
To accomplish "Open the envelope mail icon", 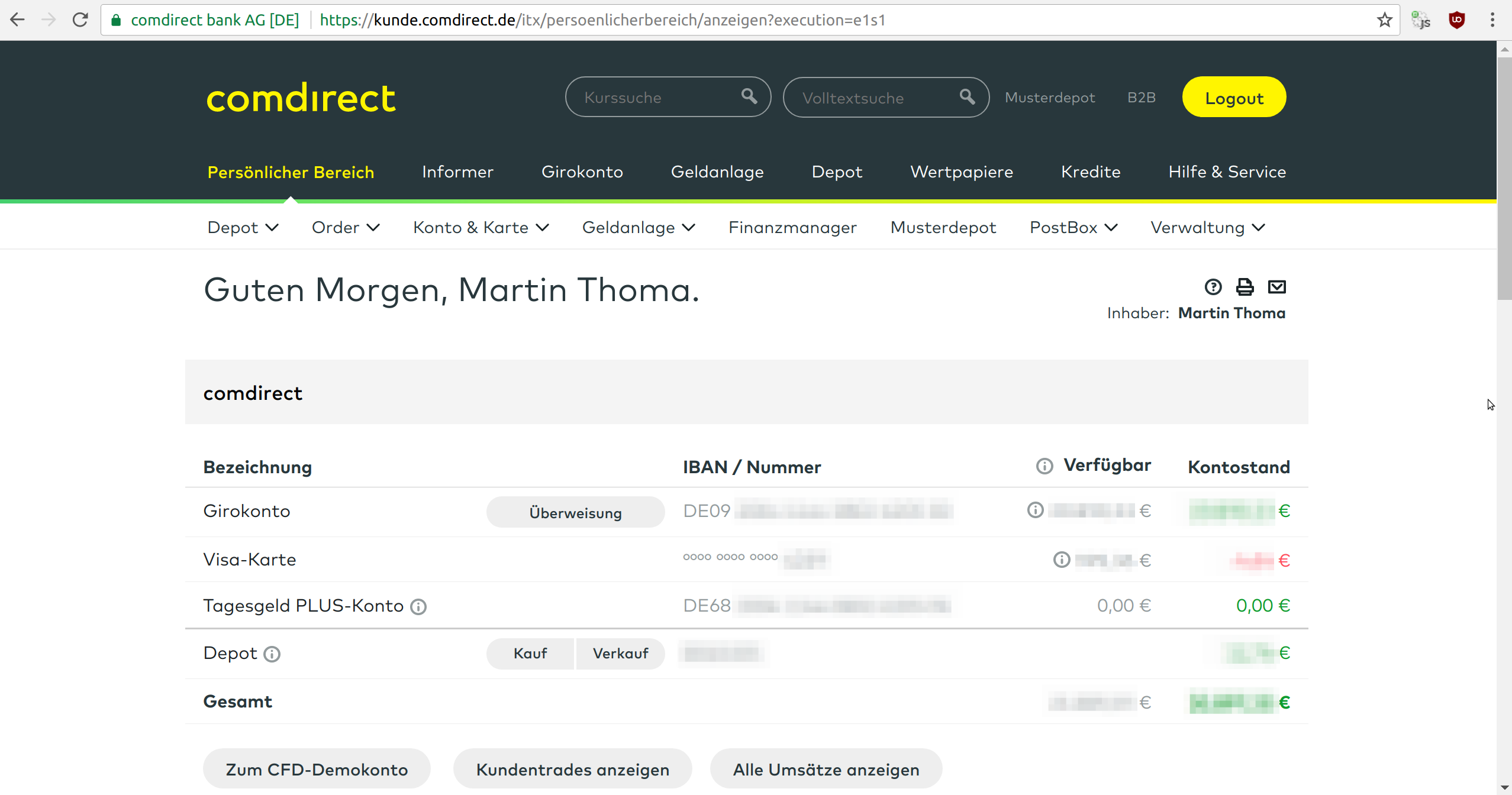I will pyautogui.click(x=1278, y=286).
